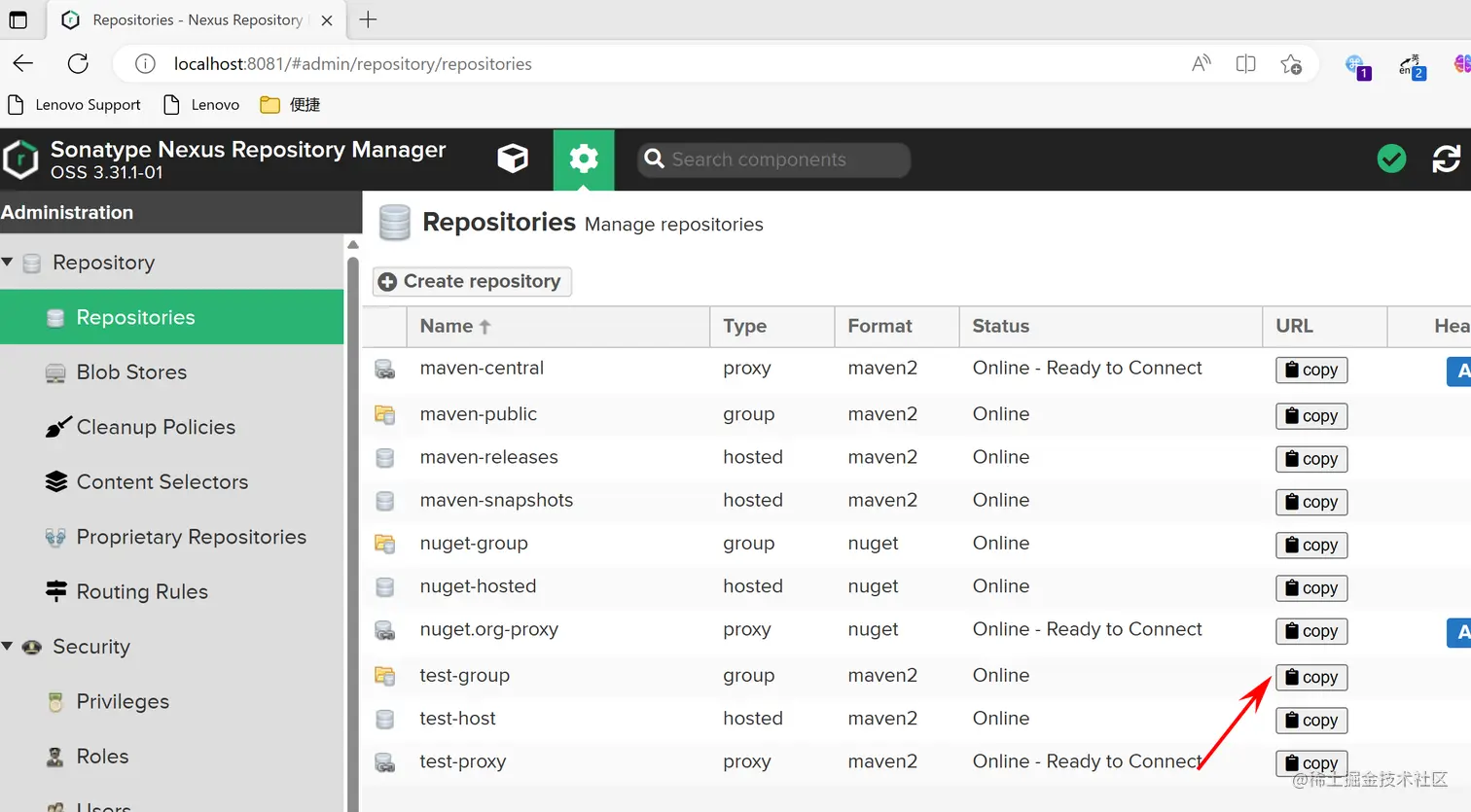
Task: Click the Read aloud icon in address bar
Action: (x=1202, y=64)
